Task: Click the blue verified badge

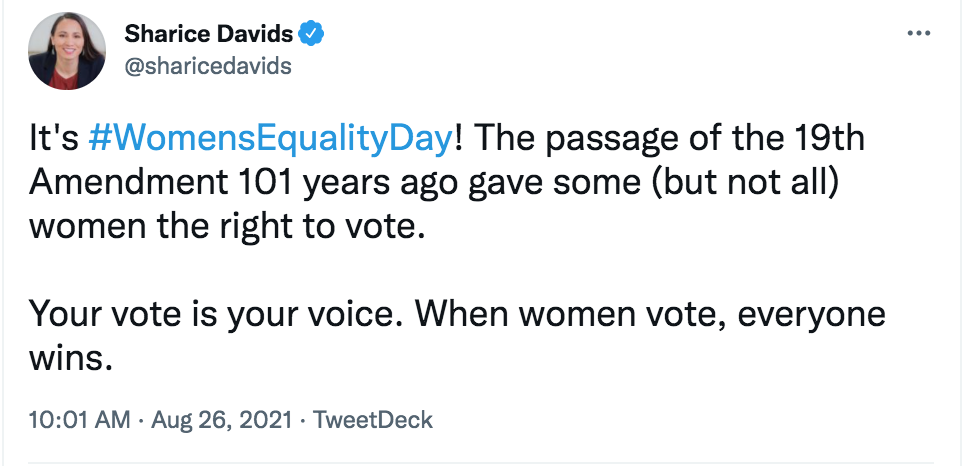Action: coord(312,35)
